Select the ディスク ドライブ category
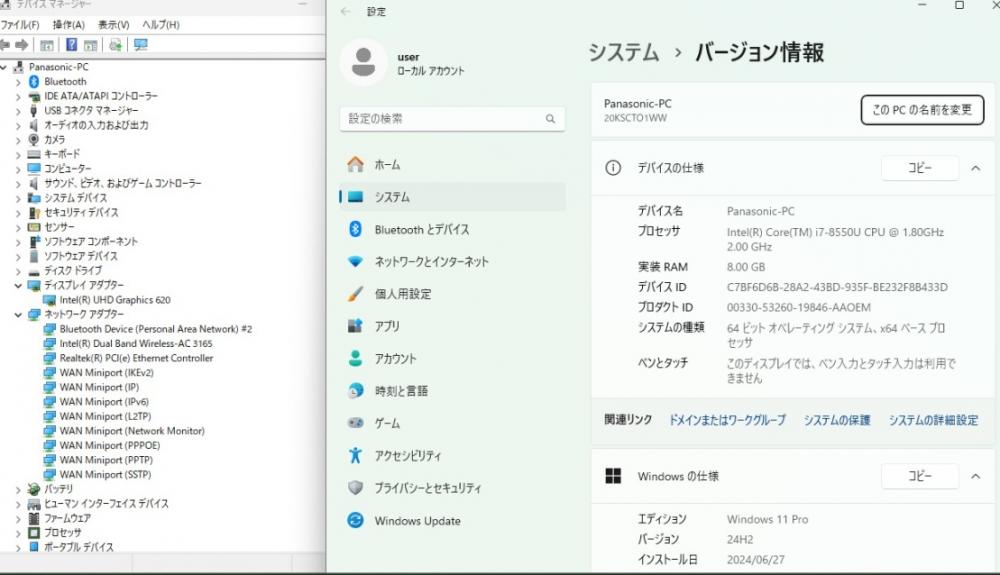 [x=73, y=270]
